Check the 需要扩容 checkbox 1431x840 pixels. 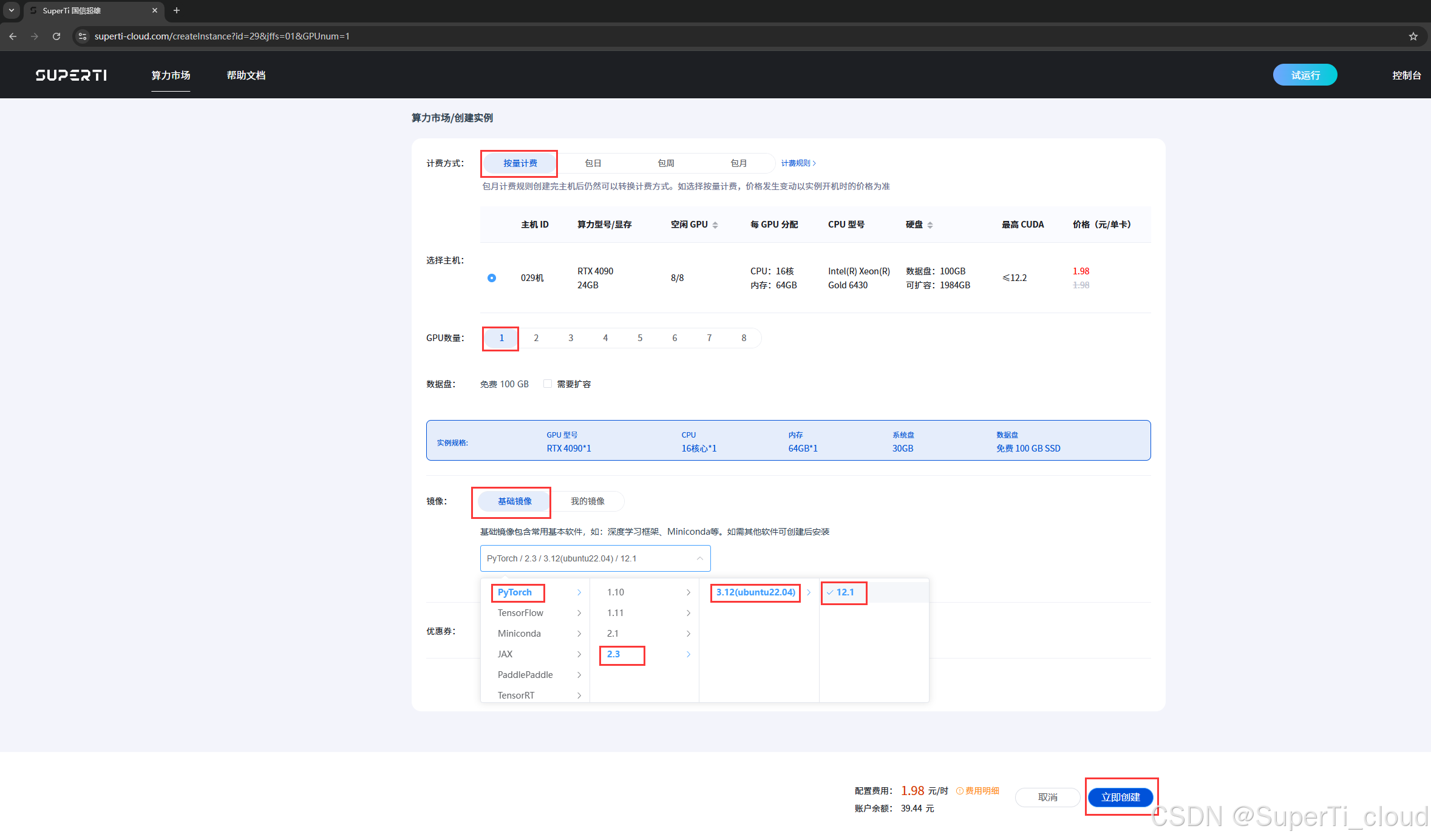click(548, 384)
